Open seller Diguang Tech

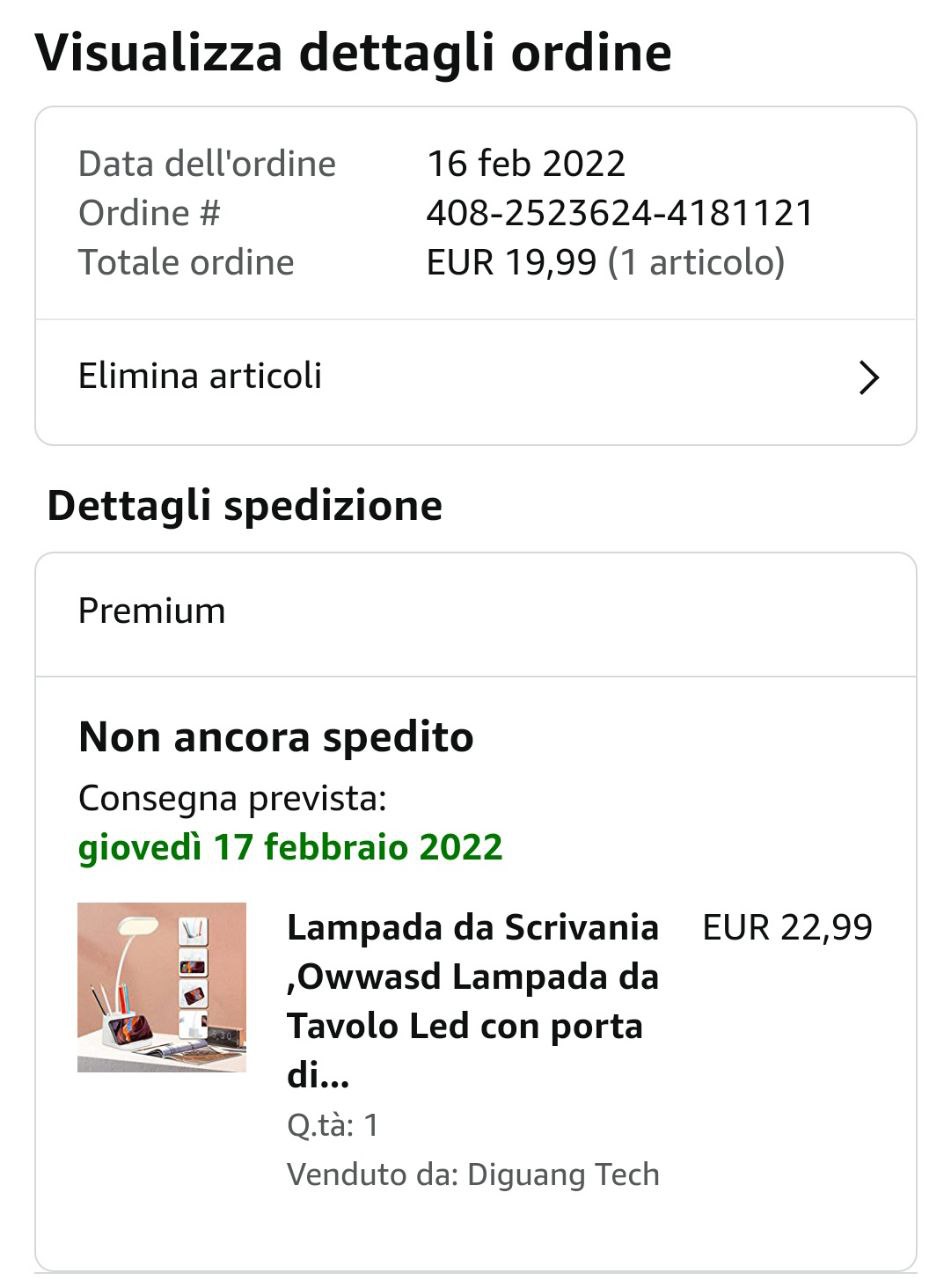(563, 1174)
